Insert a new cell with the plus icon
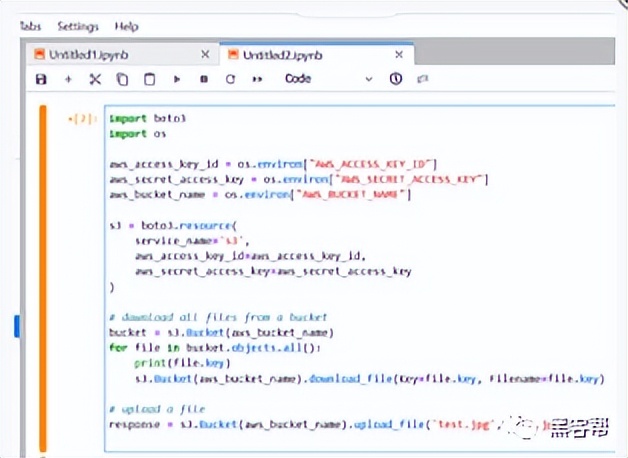This screenshot has height=458, width=628. 68,79
